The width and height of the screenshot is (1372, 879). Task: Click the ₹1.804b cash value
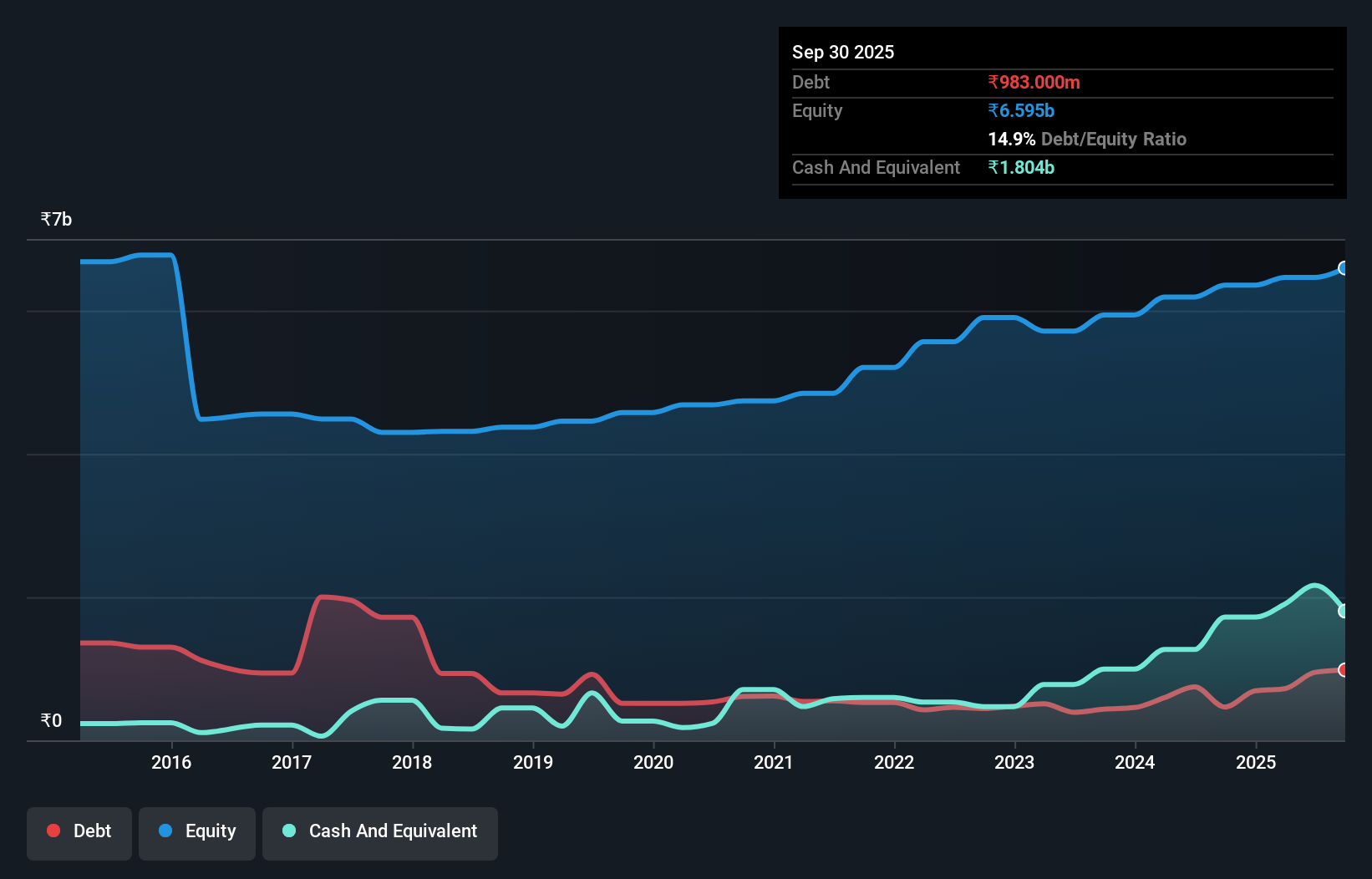tap(1021, 167)
